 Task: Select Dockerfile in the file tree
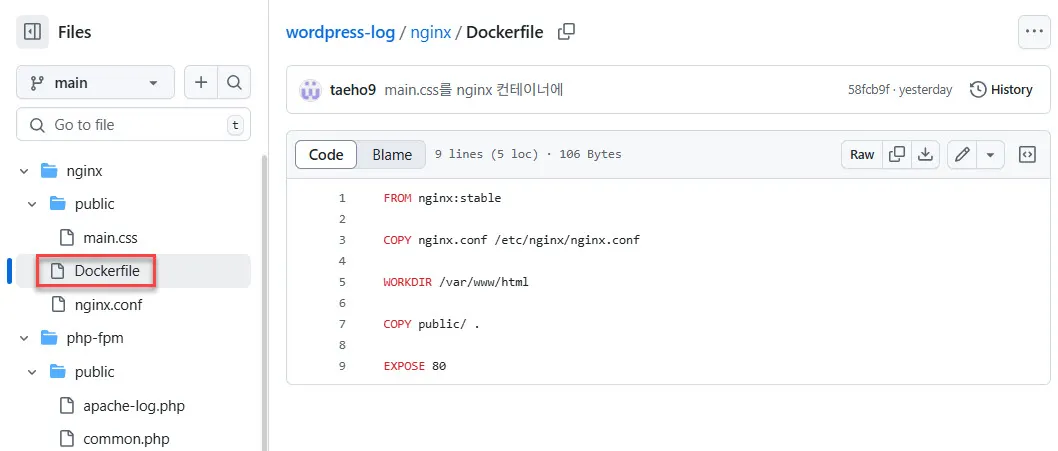134,271
